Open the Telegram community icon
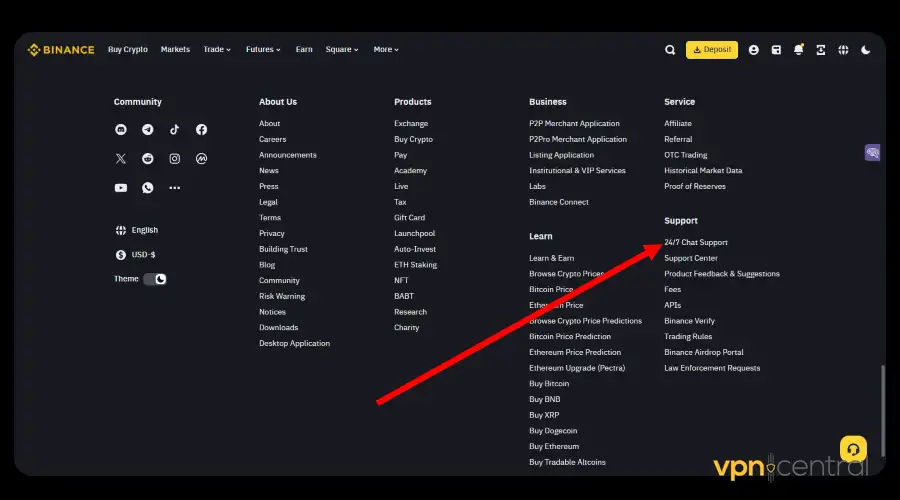Image resolution: width=900 pixels, height=500 pixels. click(148, 130)
